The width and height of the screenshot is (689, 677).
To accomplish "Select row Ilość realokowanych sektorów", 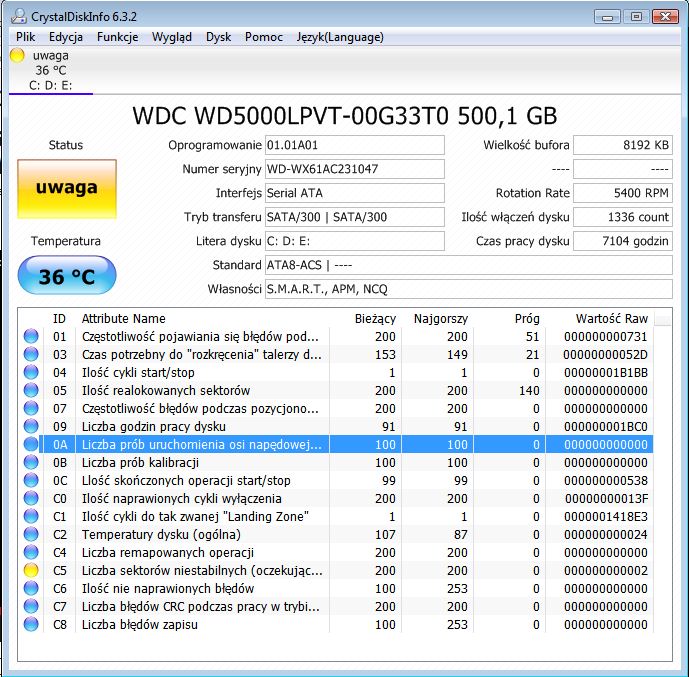I will pyautogui.click(x=337, y=390).
